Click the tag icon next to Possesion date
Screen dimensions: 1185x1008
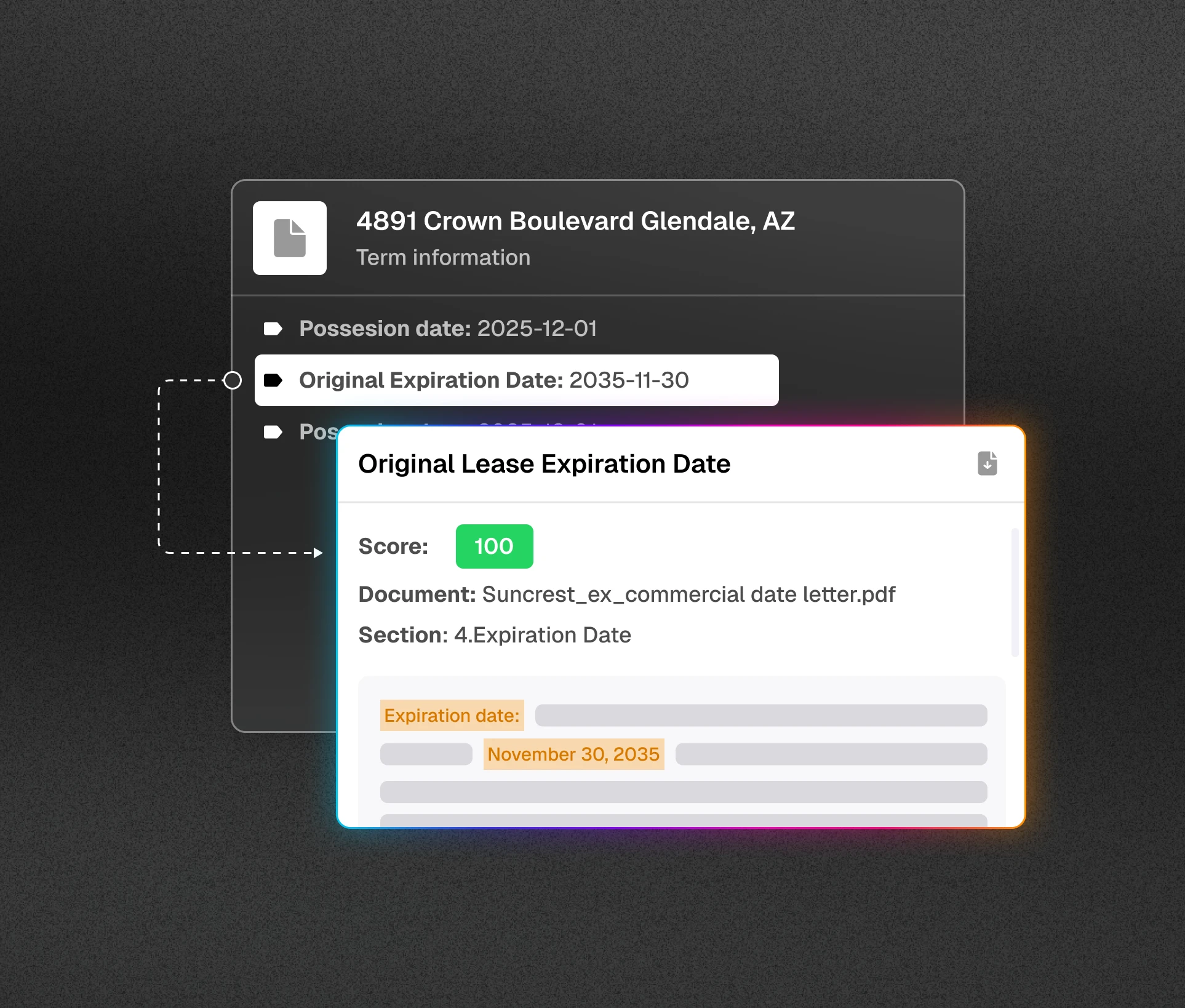click(x=273, y=329)
